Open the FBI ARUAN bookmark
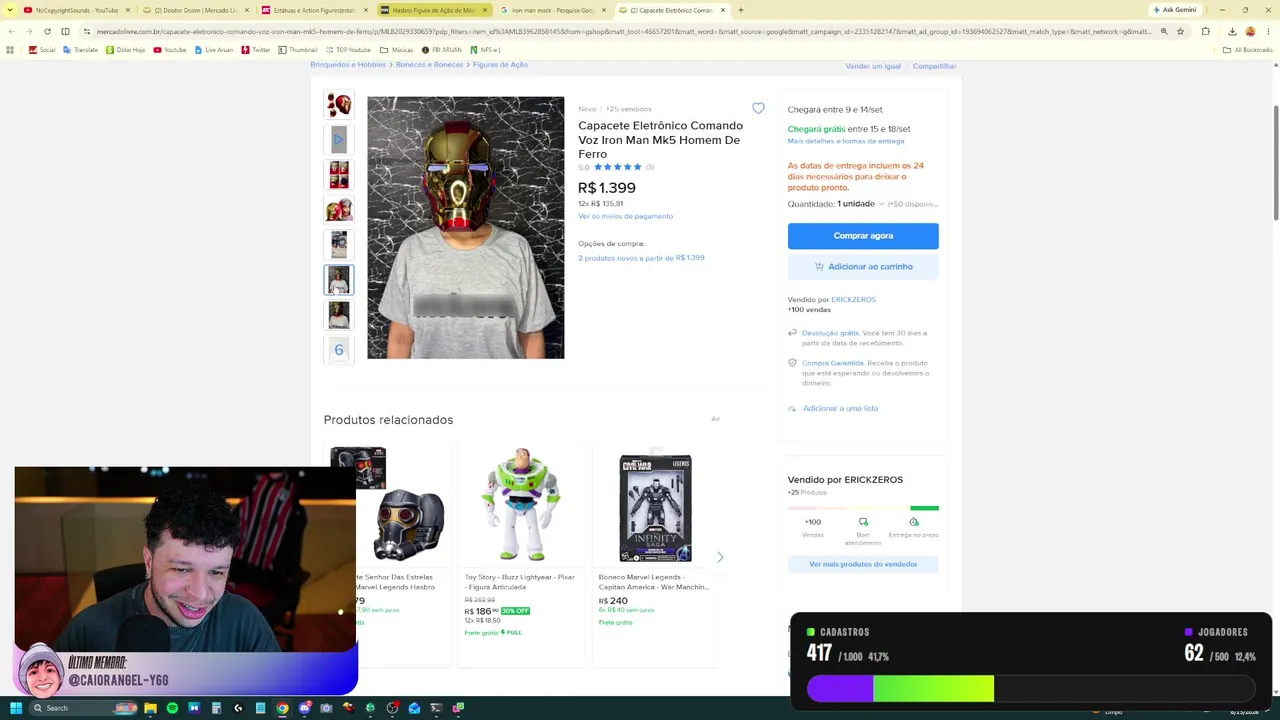Image resolution: width=1280 pixels, height=720 pixels. coord(442,49)
